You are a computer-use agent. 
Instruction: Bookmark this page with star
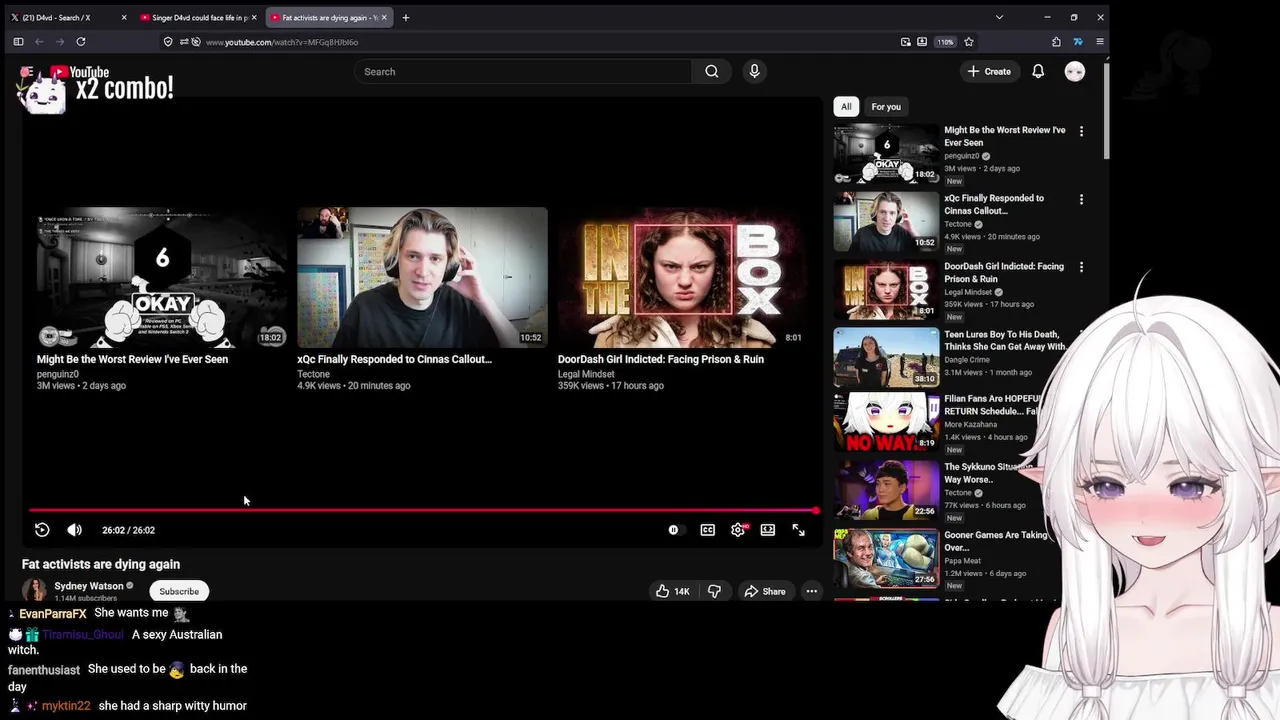click(969, 42)
